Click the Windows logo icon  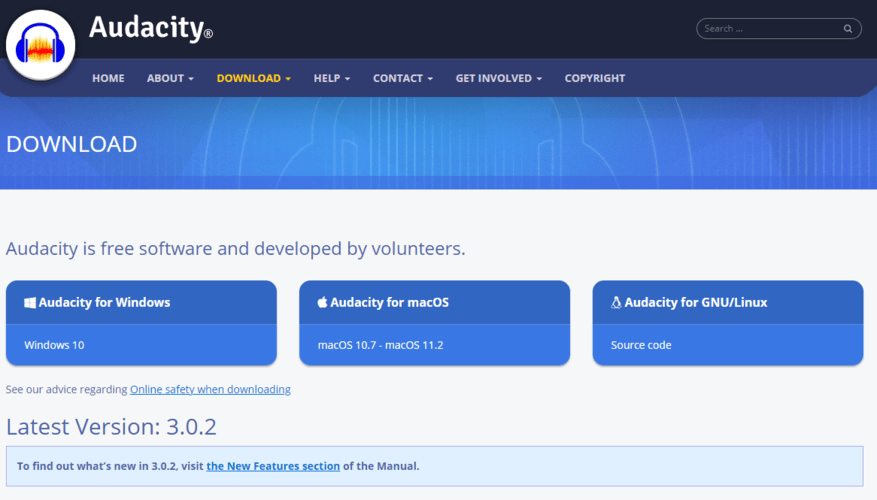coord(30,303)
